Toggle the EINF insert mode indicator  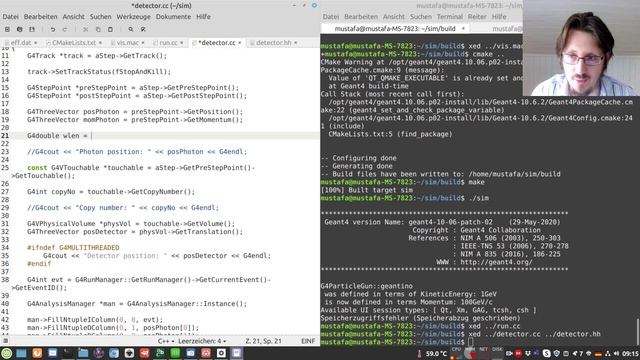coord(308,341)
